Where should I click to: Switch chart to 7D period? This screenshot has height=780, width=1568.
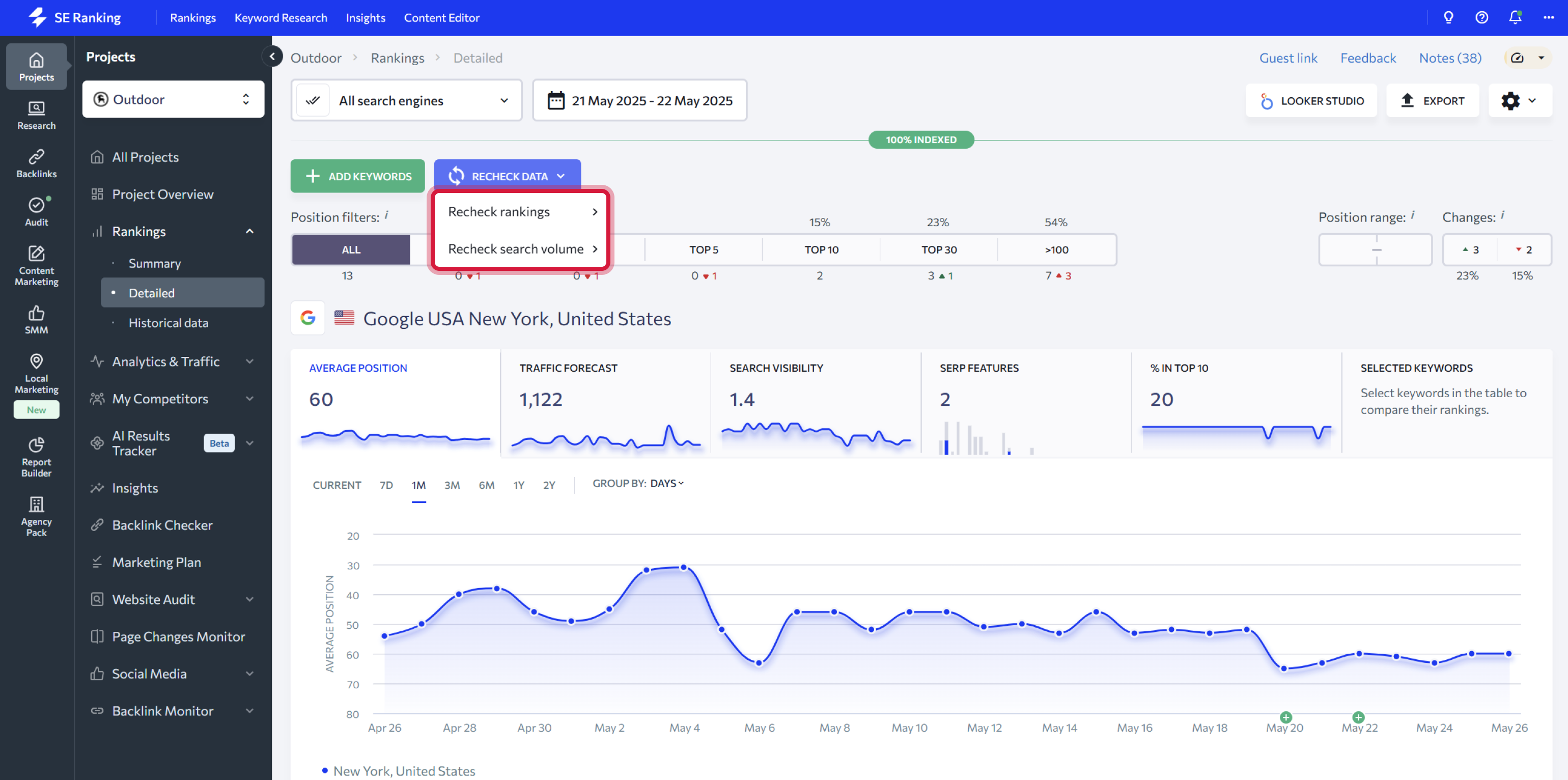pos(386,485)
